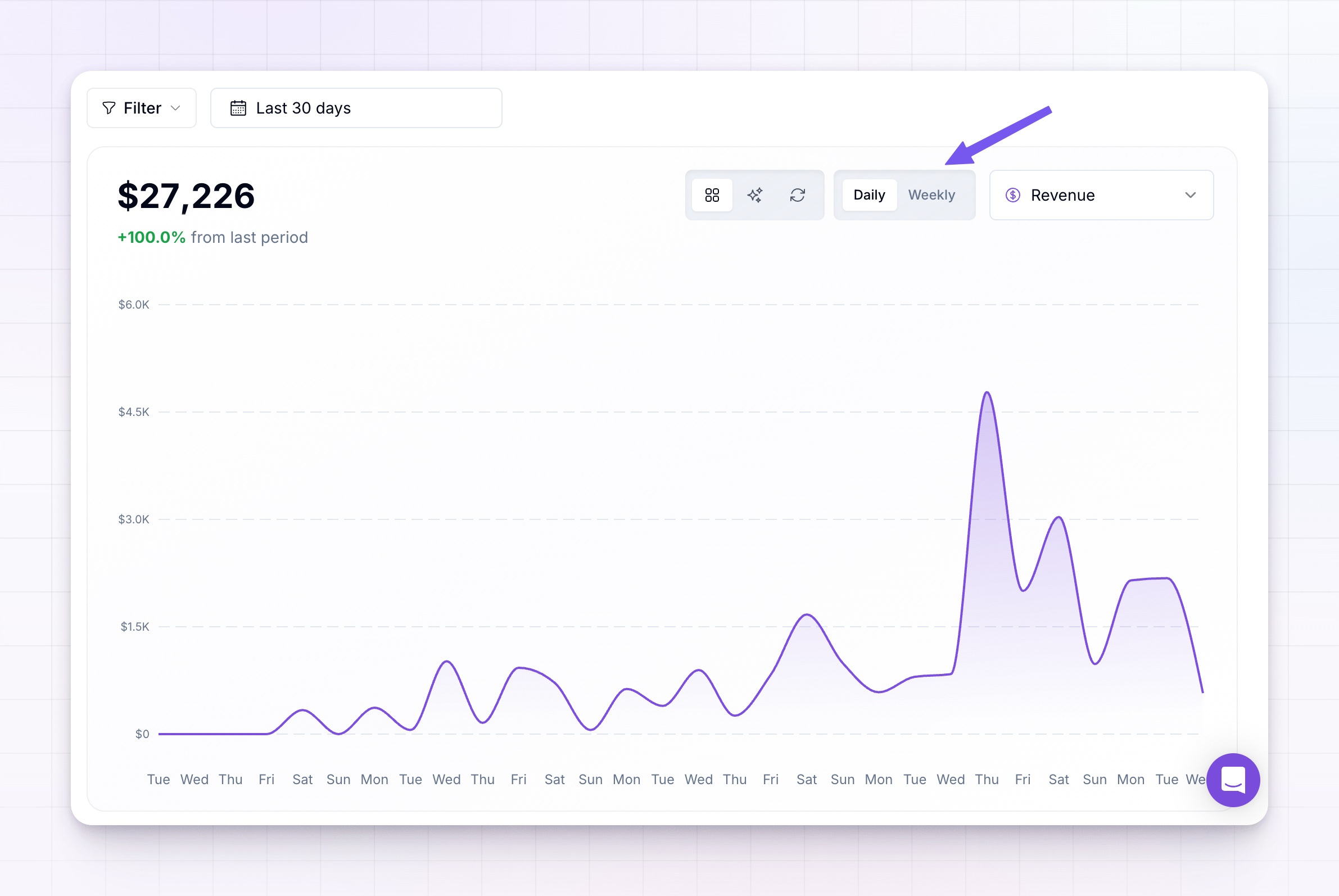This screenshot has height=896, width=1339.
Task: Click the $6.0K y-axis label
Action: pyautogui.click(x=133, y=305)
